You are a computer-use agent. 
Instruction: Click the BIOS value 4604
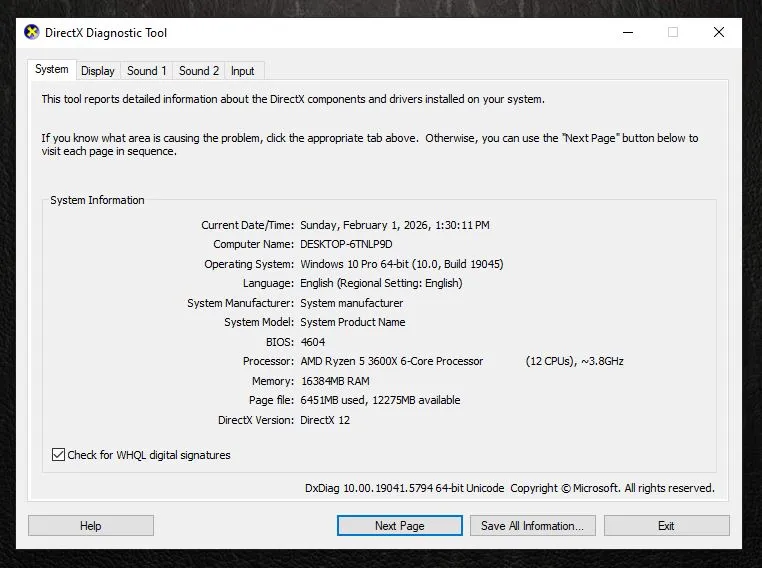312,342
